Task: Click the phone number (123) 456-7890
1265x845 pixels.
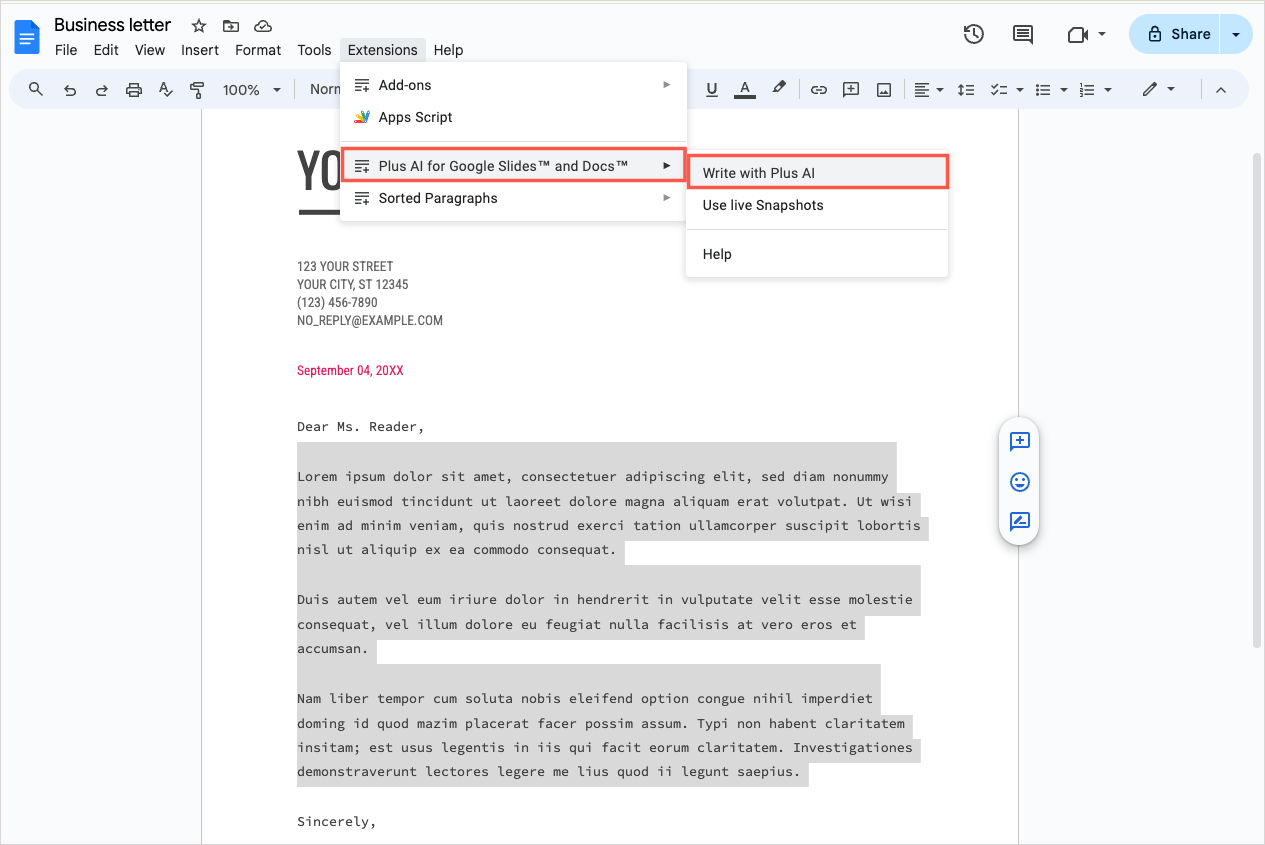Action: click(337, 303)
